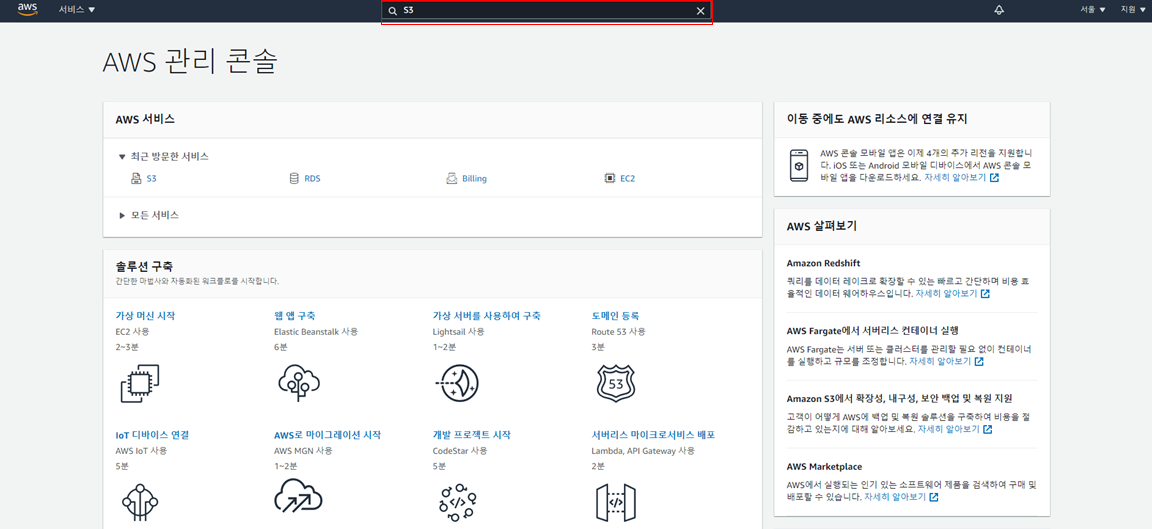This screenshot has height=529, width=1152.
Task: Click the magnifier icon in search bar
Action: pos(393,11)
